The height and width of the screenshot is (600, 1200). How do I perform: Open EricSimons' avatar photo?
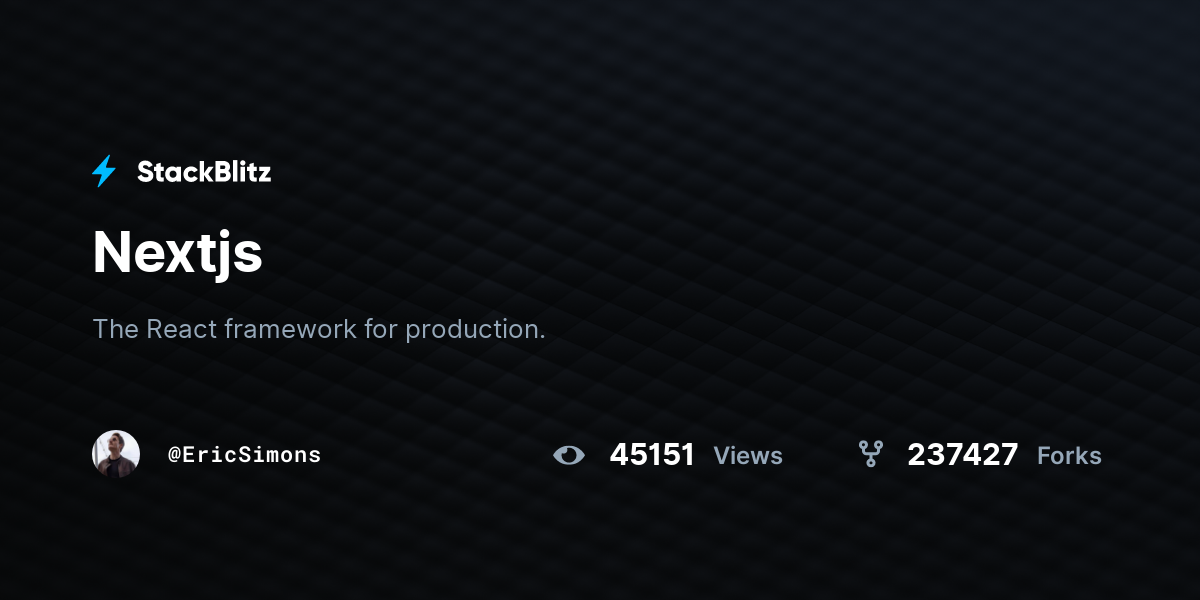pyautogui.click(x=116, y=454)
